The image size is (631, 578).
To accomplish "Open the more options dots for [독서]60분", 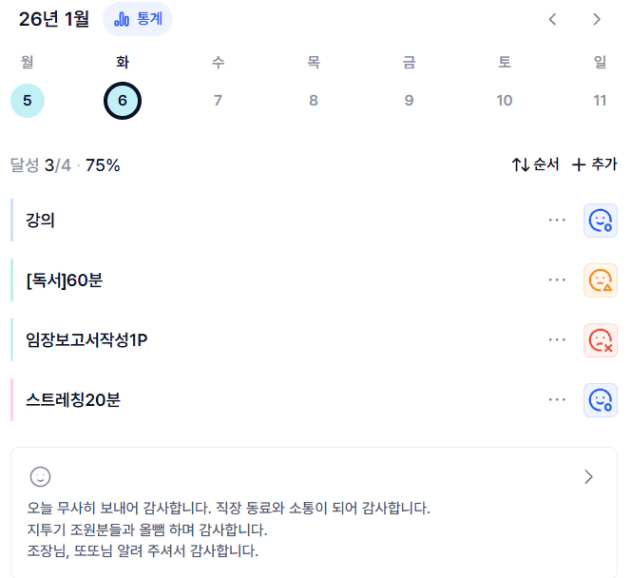I will (x=557, y=281).
